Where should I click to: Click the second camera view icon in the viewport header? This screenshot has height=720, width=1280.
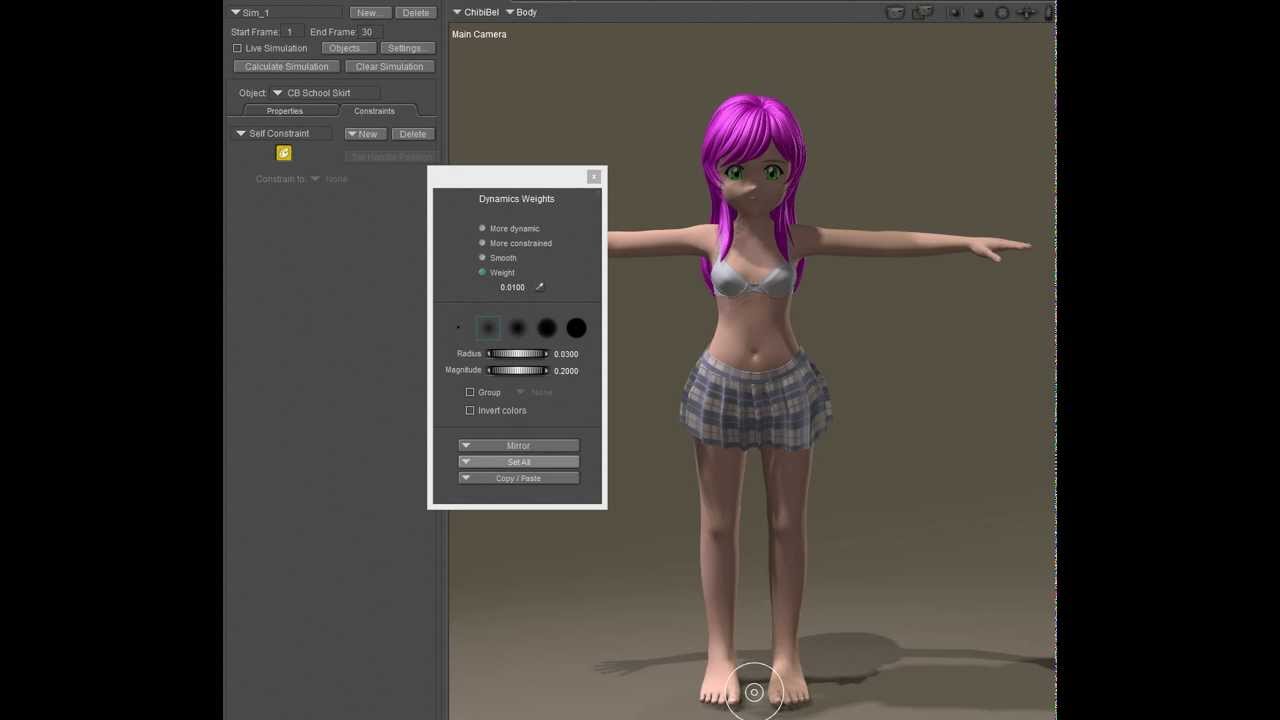click(924, 13)
